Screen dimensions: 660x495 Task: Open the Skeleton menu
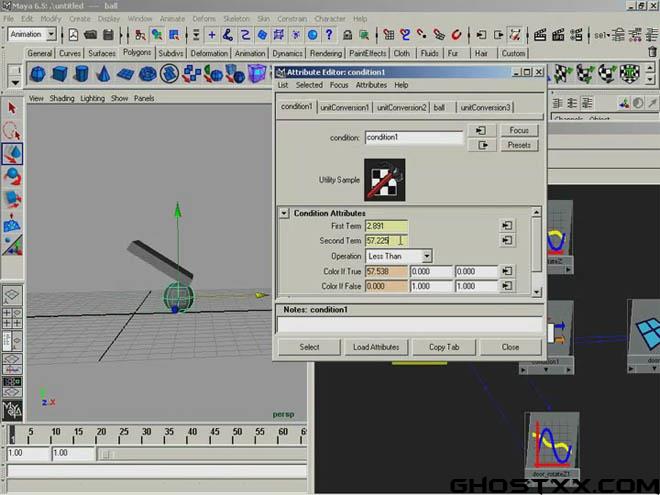pos(237,19)
